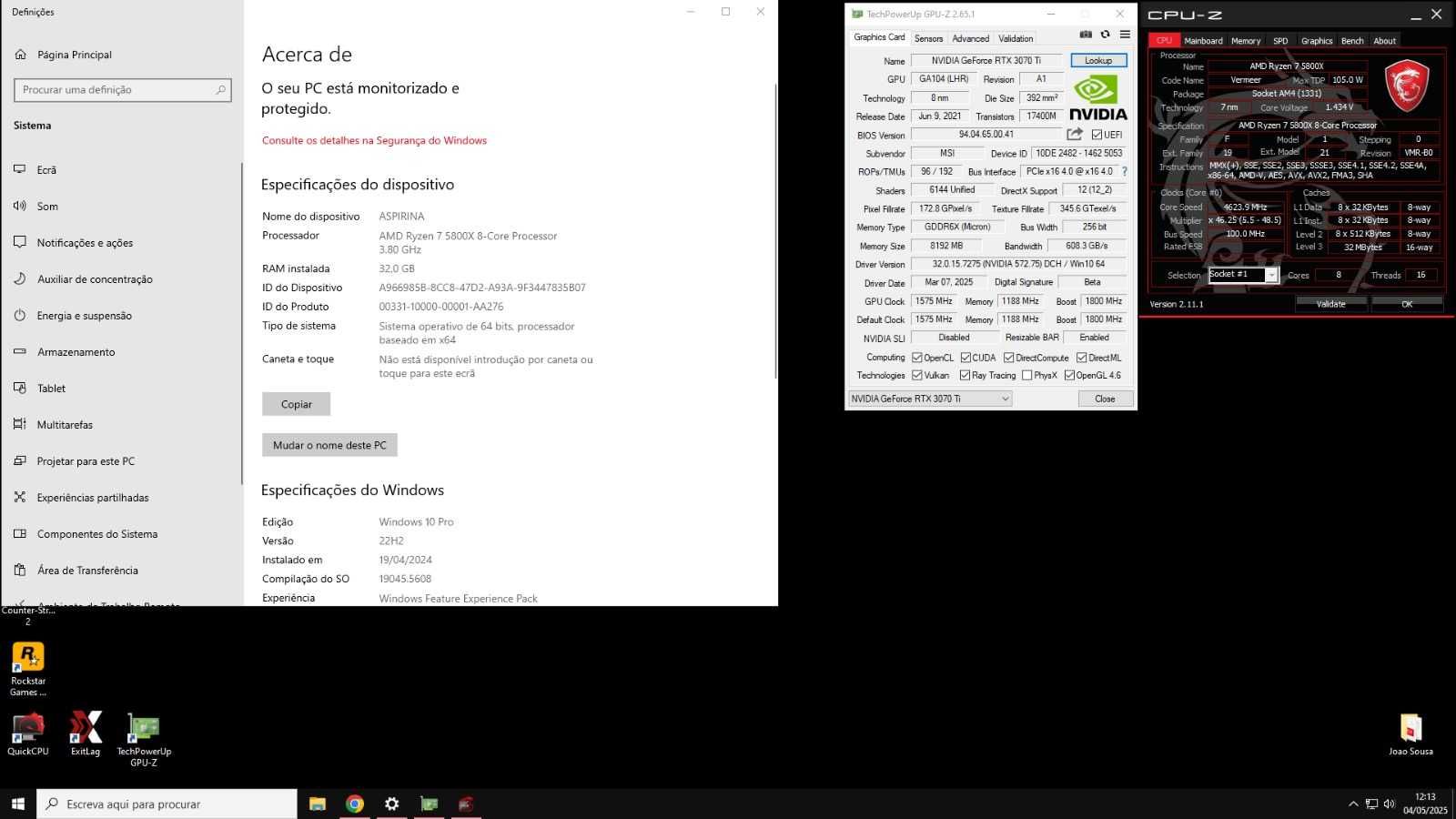Click the Copiar button
Image resolution: width=1456 pixels, height=819 pixels.
(x=296, y=404)
